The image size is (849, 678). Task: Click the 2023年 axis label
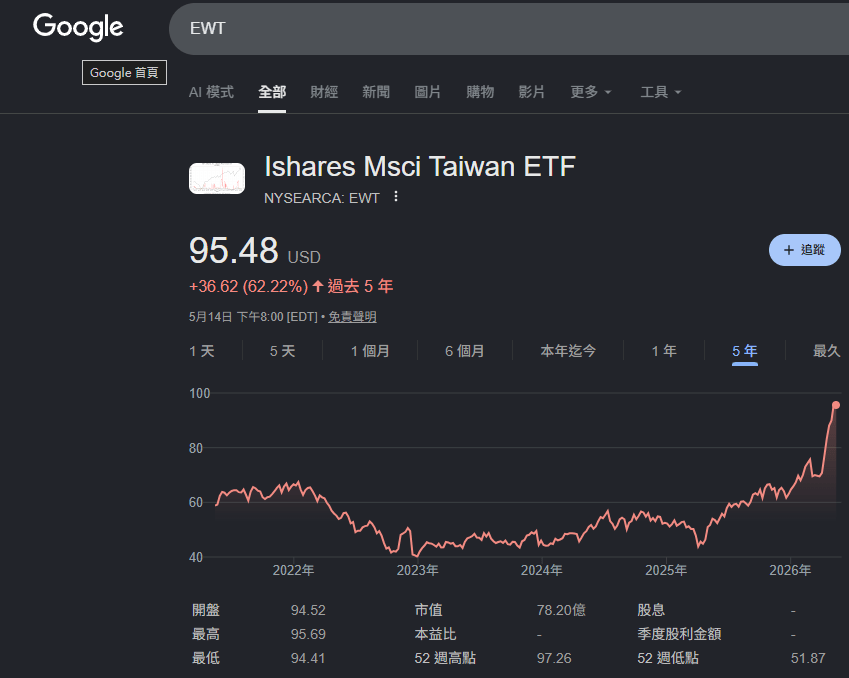[x=417, y=570]
